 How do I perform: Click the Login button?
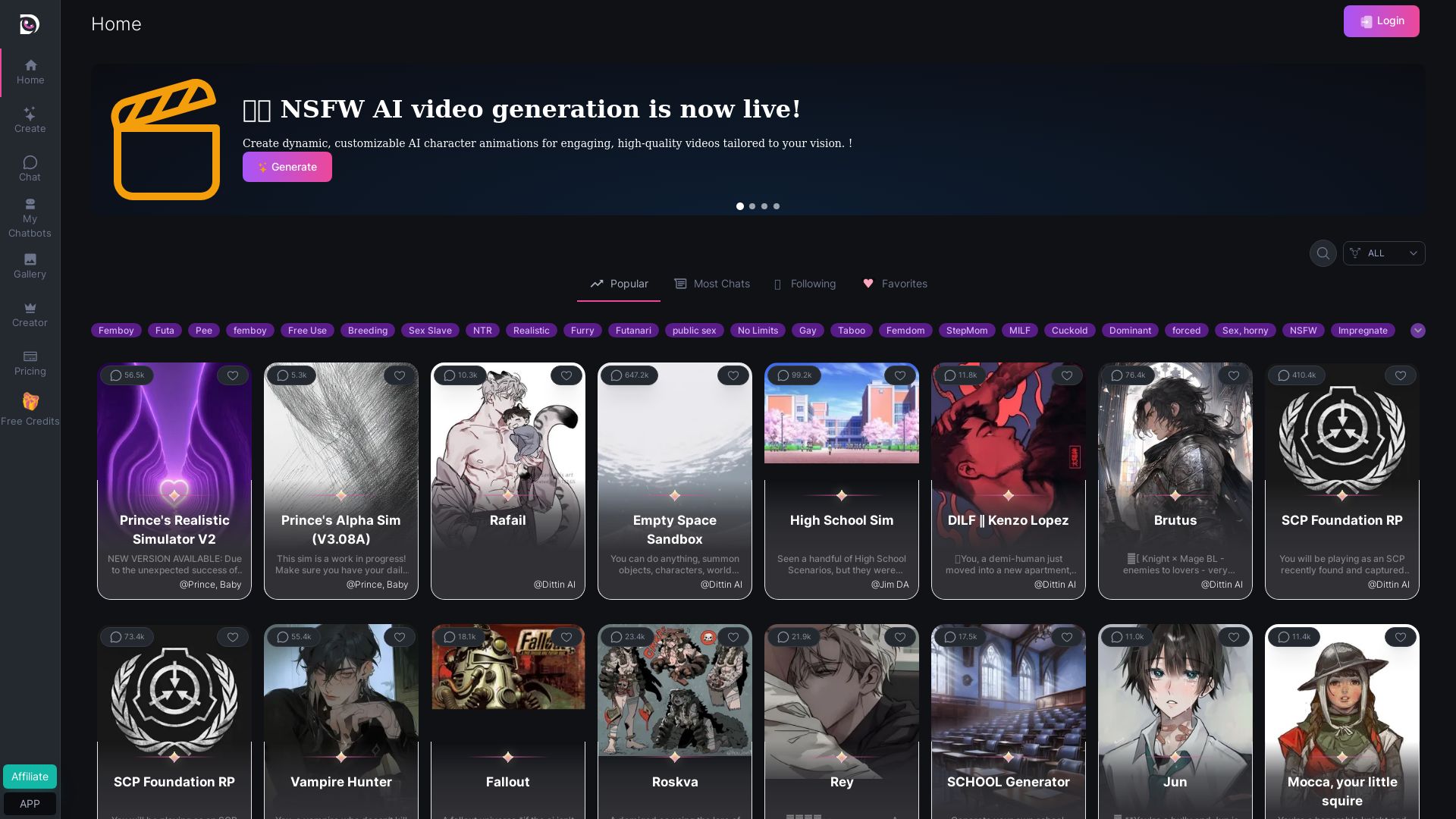[1381, 21]
